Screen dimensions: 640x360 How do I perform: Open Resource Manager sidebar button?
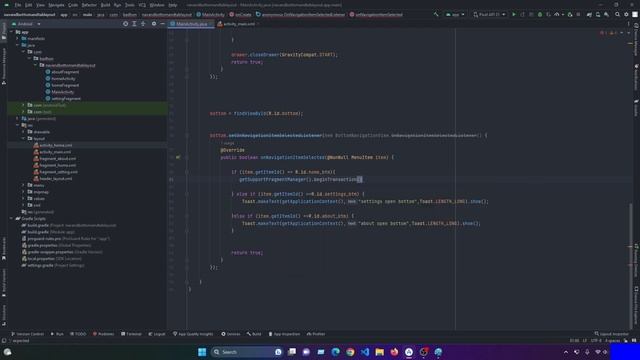[x=4, y=67]
